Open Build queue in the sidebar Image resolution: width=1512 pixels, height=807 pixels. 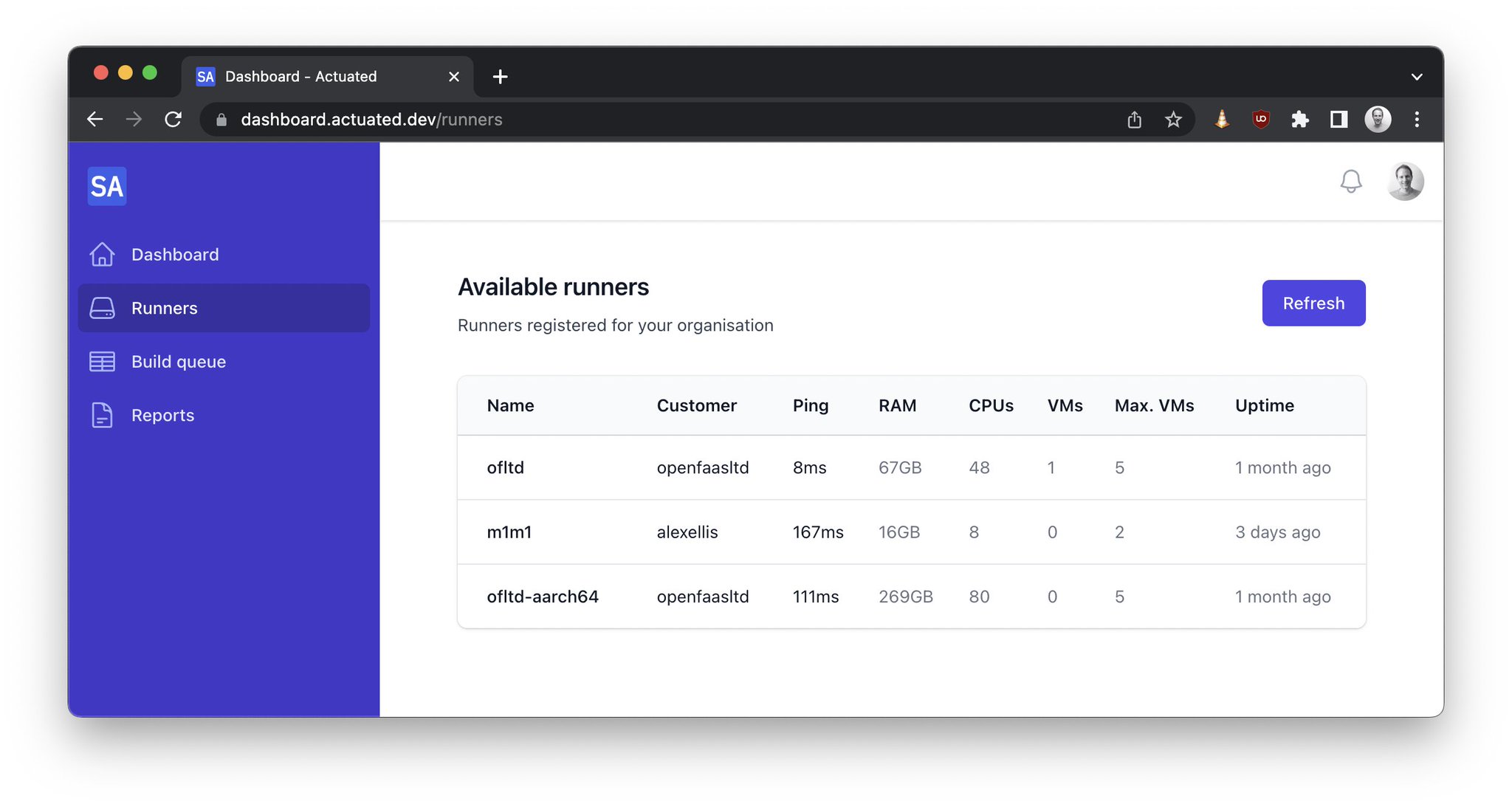point(224,362)
